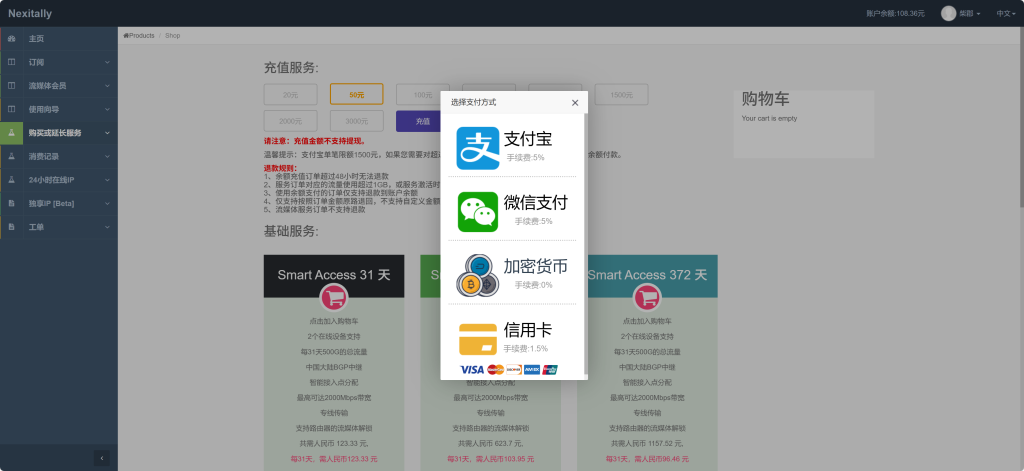Viewport: 1024px width, 471px height.
Task: Expand the 工单 submenu chevron
Action: coord(107,227)
